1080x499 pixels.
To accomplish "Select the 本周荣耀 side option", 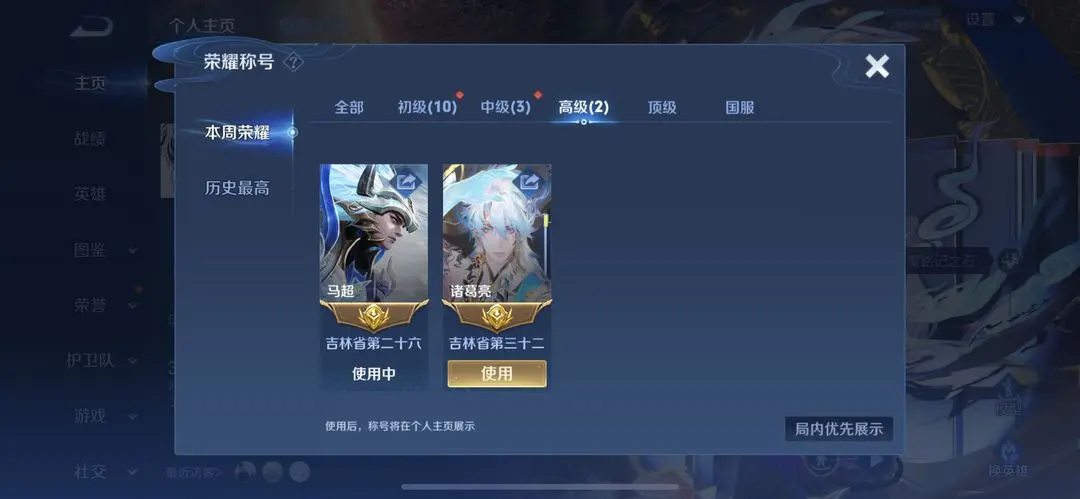I will pyautogui.click(x=237, y=133).
